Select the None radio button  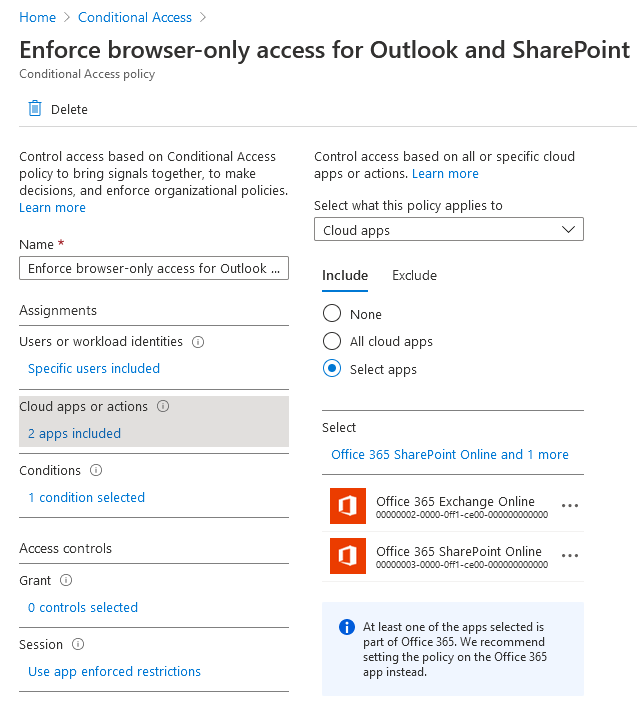click(332, 313)
